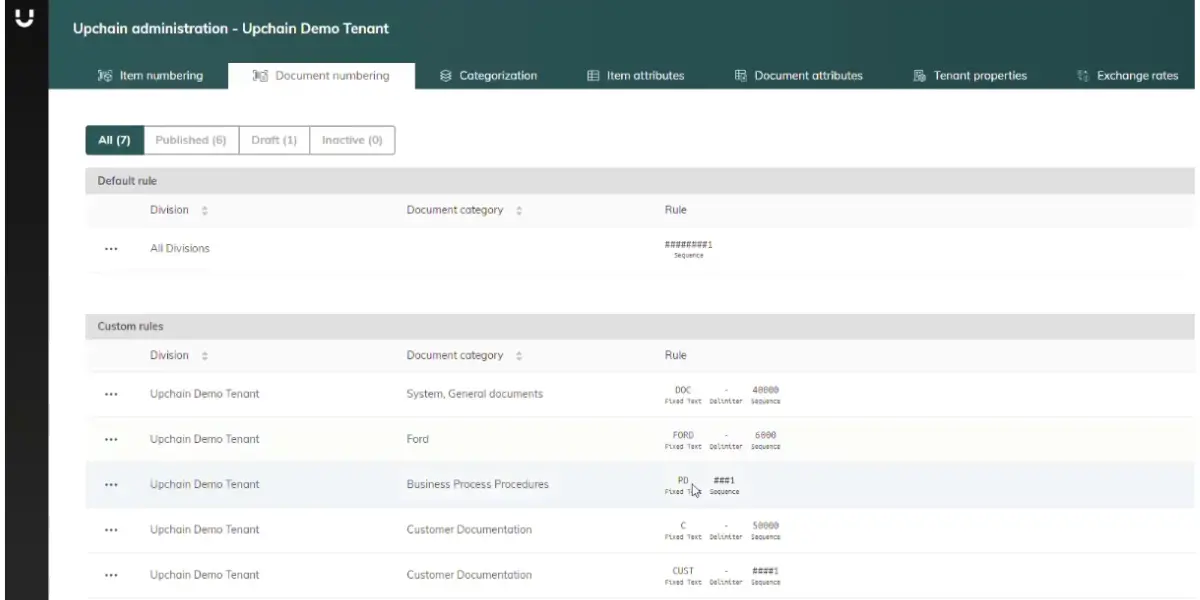Select the Business Process Procedures category
Screen dimensions: 1200x600
click(x=478, y=485)
